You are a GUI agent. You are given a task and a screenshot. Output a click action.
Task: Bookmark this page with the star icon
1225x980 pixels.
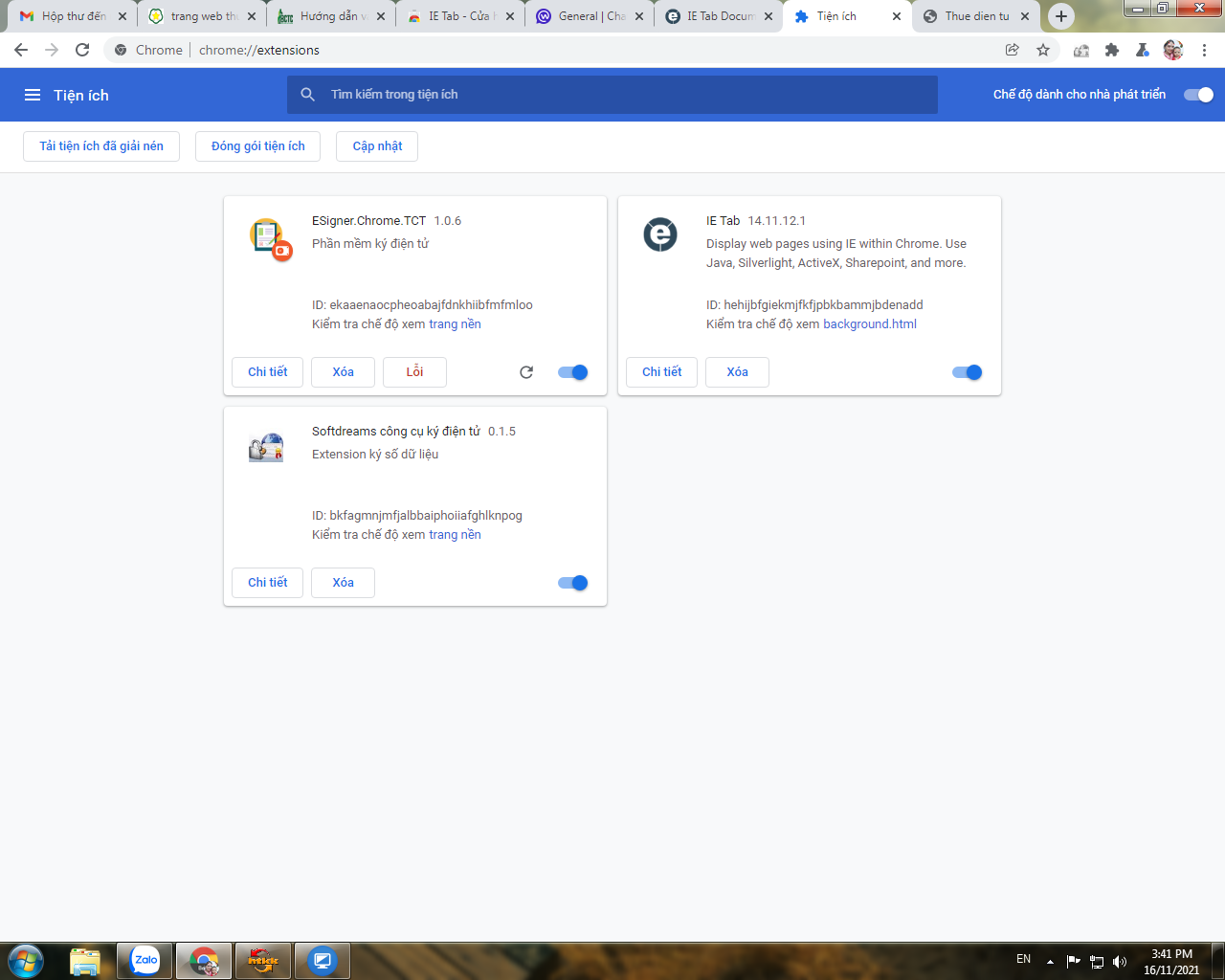pos(1043,50)
